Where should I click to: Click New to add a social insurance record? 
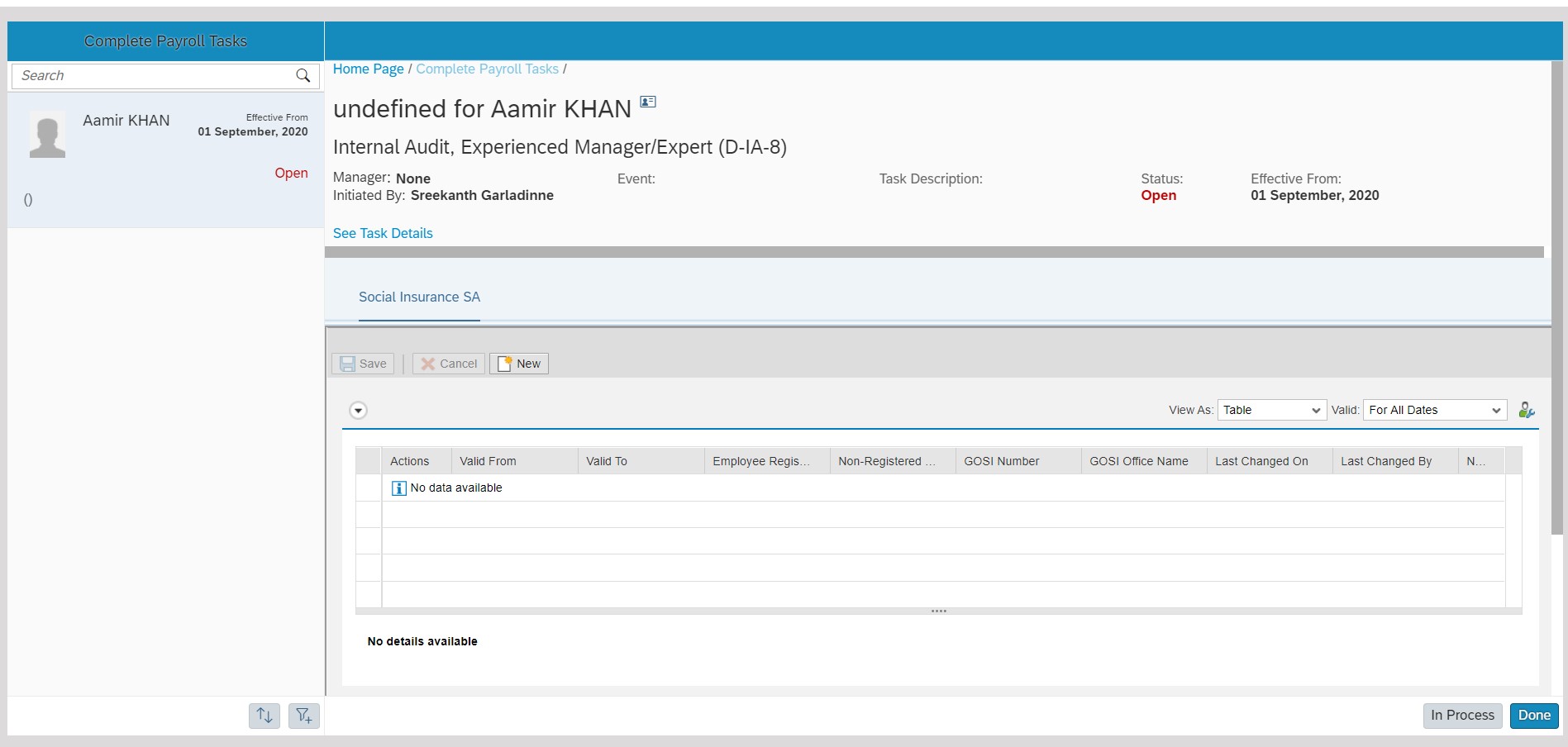pos(518,364)
